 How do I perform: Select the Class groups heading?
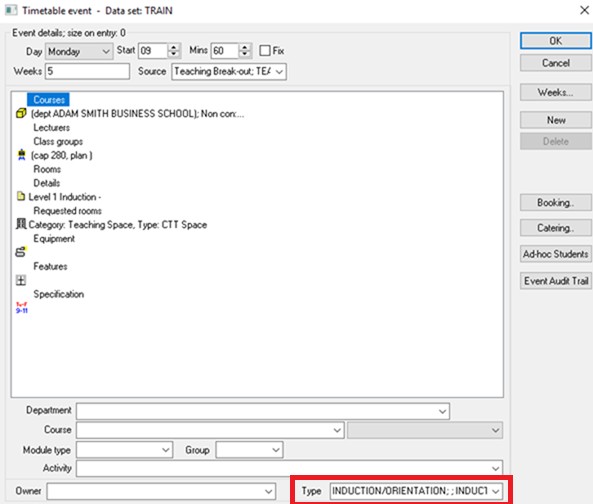pos(58,142)
